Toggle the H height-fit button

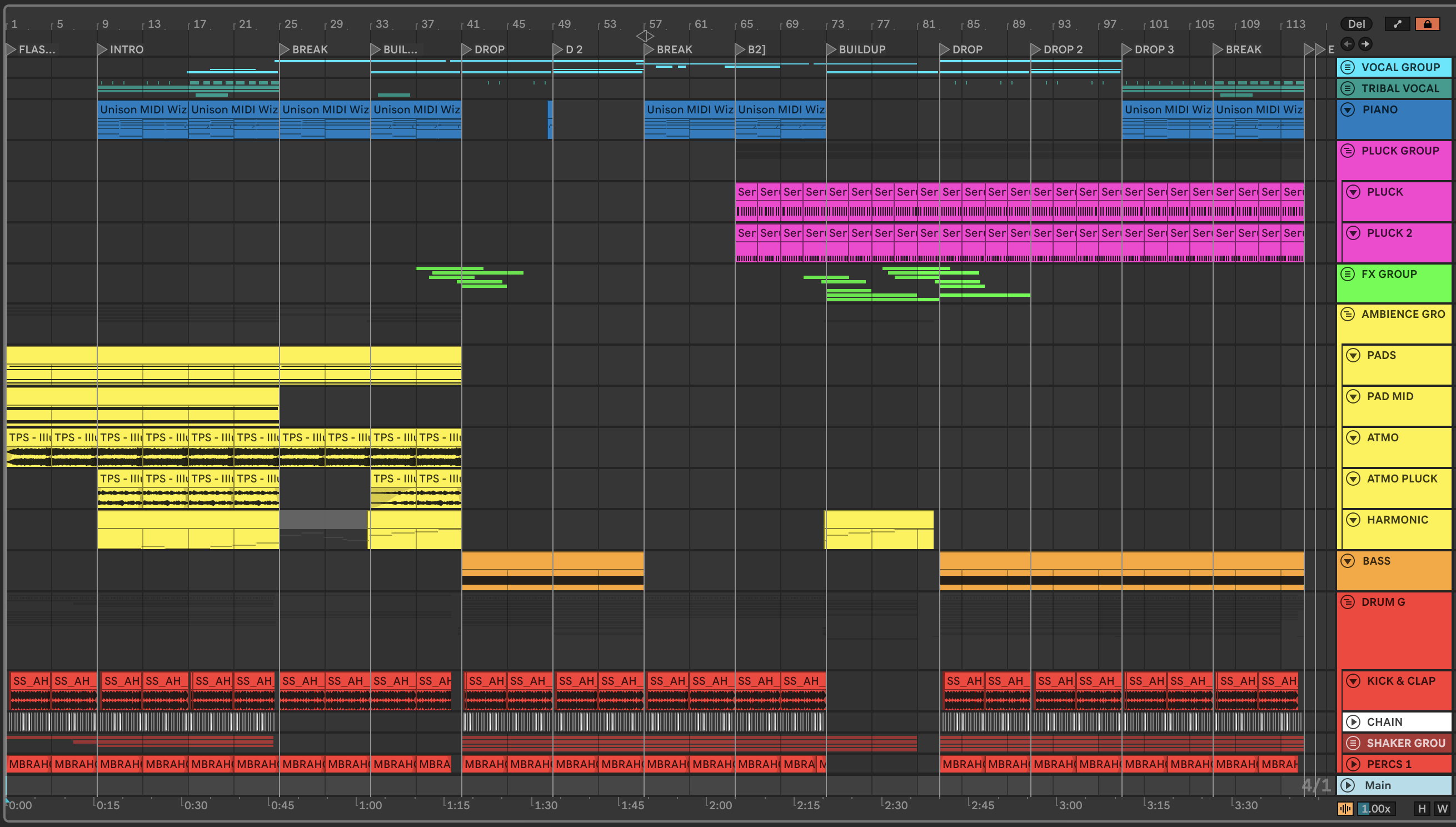click(x=1422, y=808)
